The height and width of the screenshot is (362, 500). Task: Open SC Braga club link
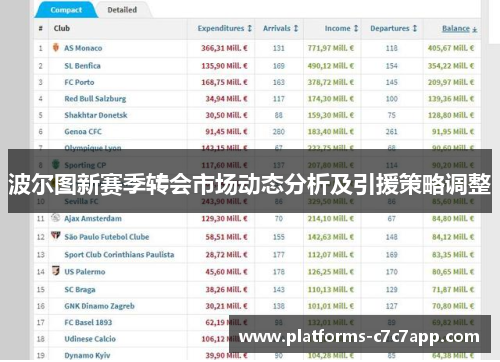[80, 289]
